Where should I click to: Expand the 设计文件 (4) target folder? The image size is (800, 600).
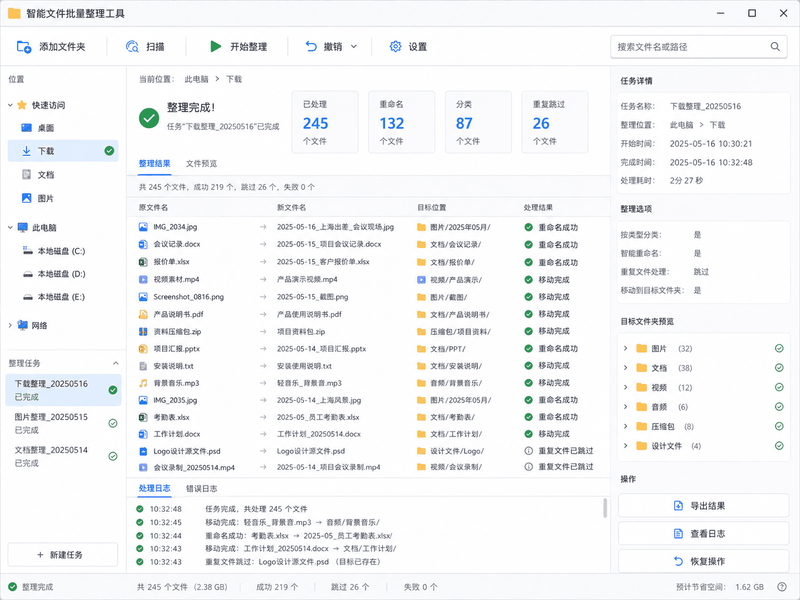[x=626, y=446]
